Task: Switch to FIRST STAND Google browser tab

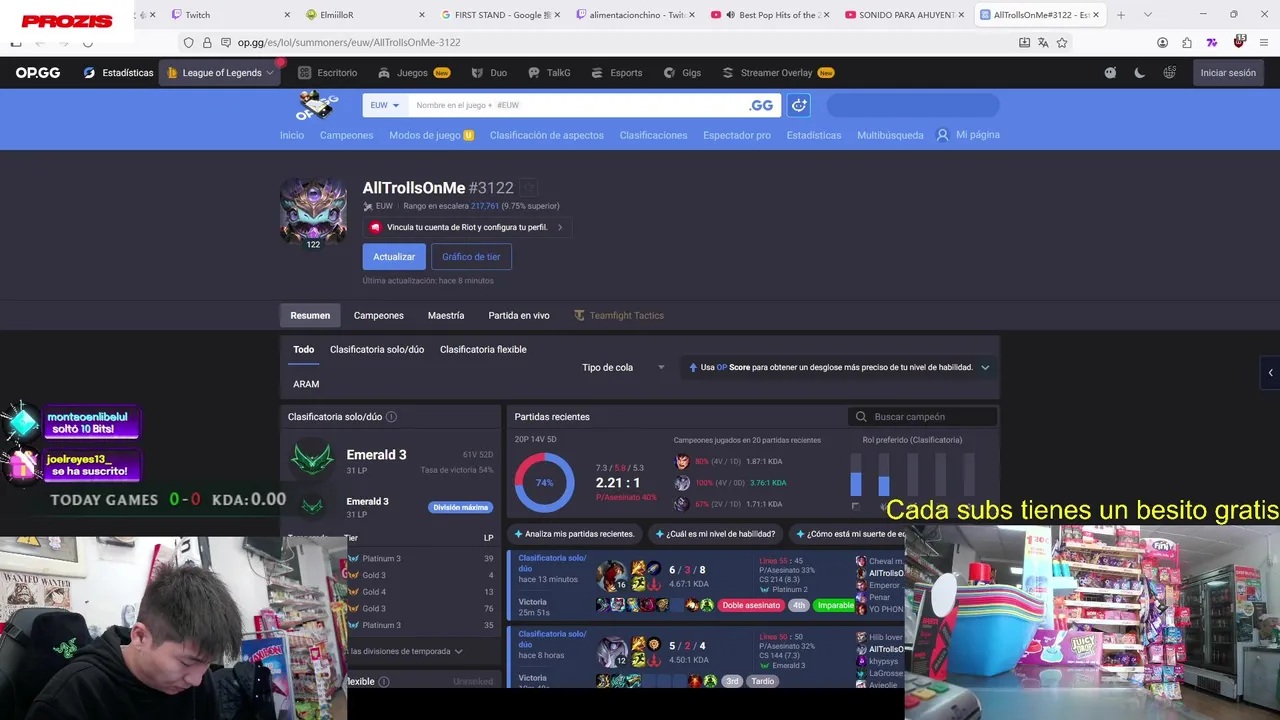Action: point(498,15)
